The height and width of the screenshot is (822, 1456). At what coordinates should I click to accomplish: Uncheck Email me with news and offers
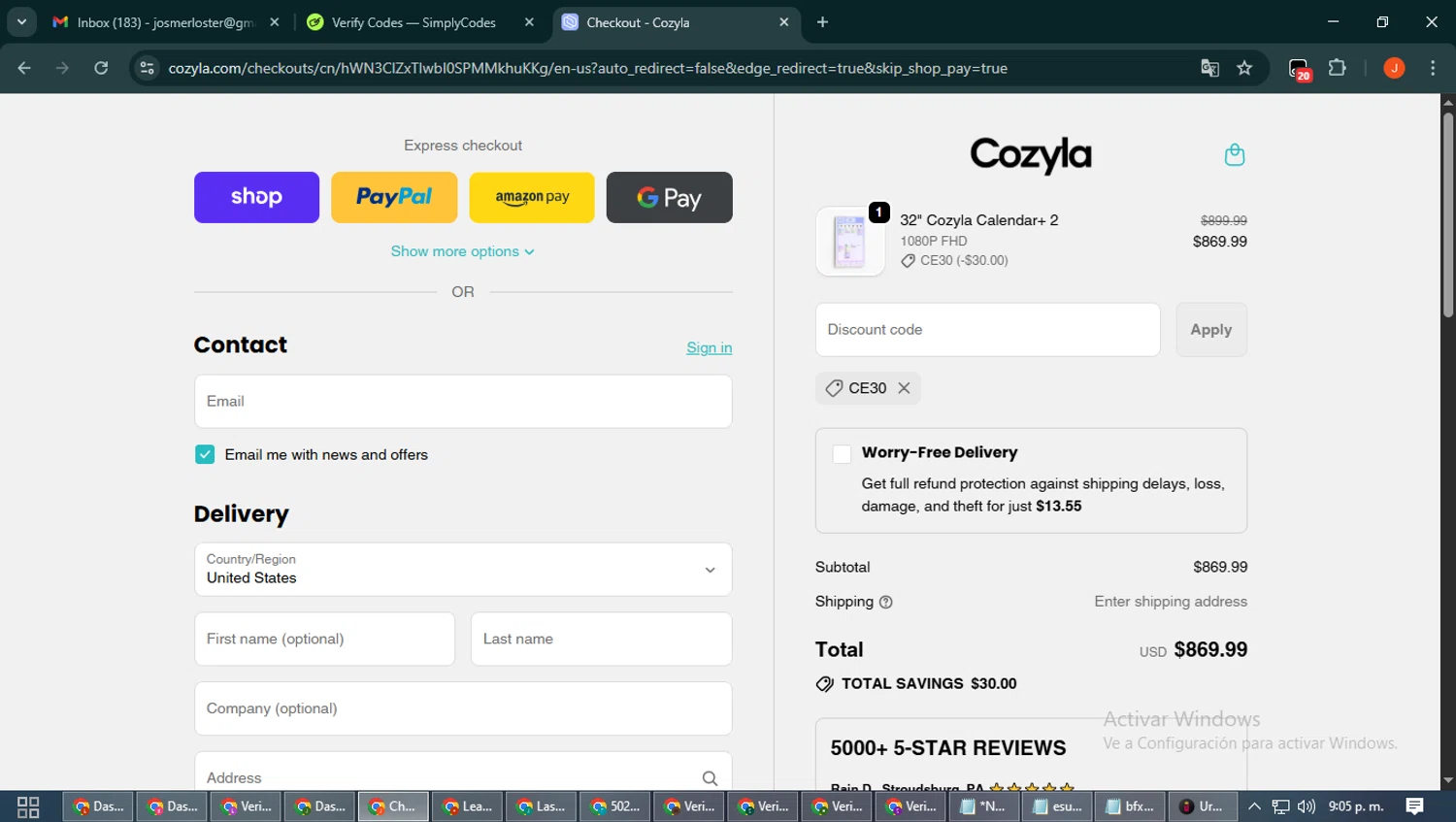tap(205, 454)
